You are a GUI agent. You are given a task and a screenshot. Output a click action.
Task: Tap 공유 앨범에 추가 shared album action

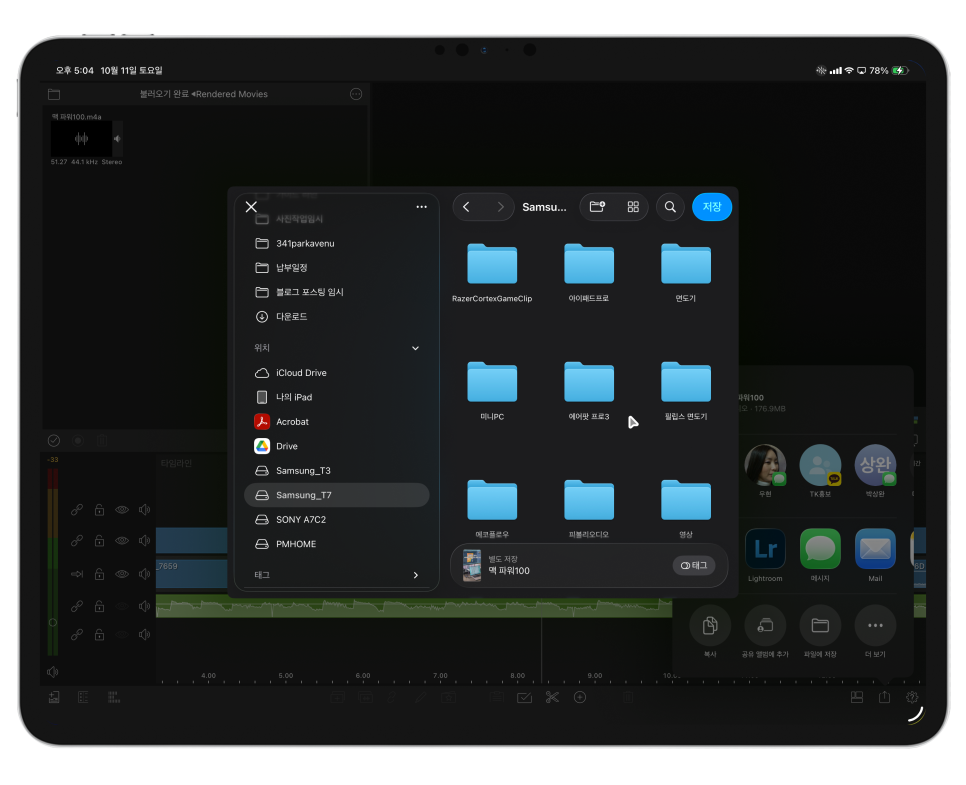click(765, 631)
